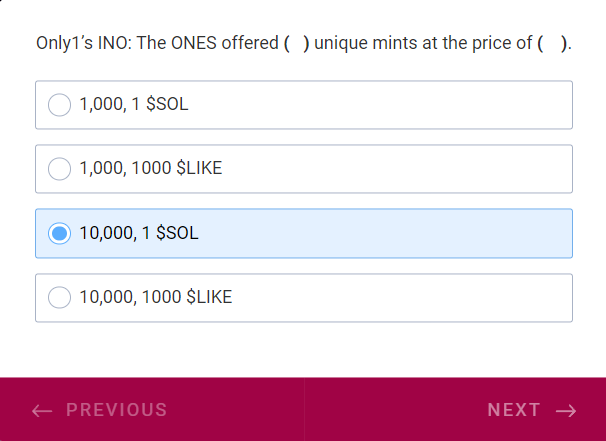606x441 pixels.
Task: Select the radio circle for 10,000, 1000 $LIKE
Action: (60, 297)
